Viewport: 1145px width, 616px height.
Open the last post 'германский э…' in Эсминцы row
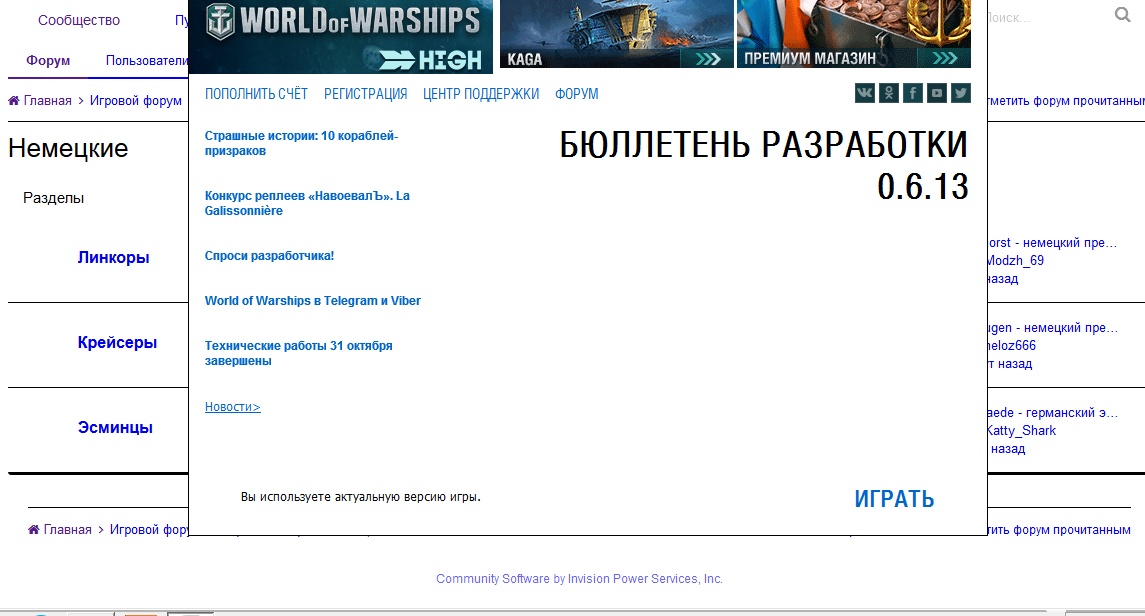[1052, 413]
